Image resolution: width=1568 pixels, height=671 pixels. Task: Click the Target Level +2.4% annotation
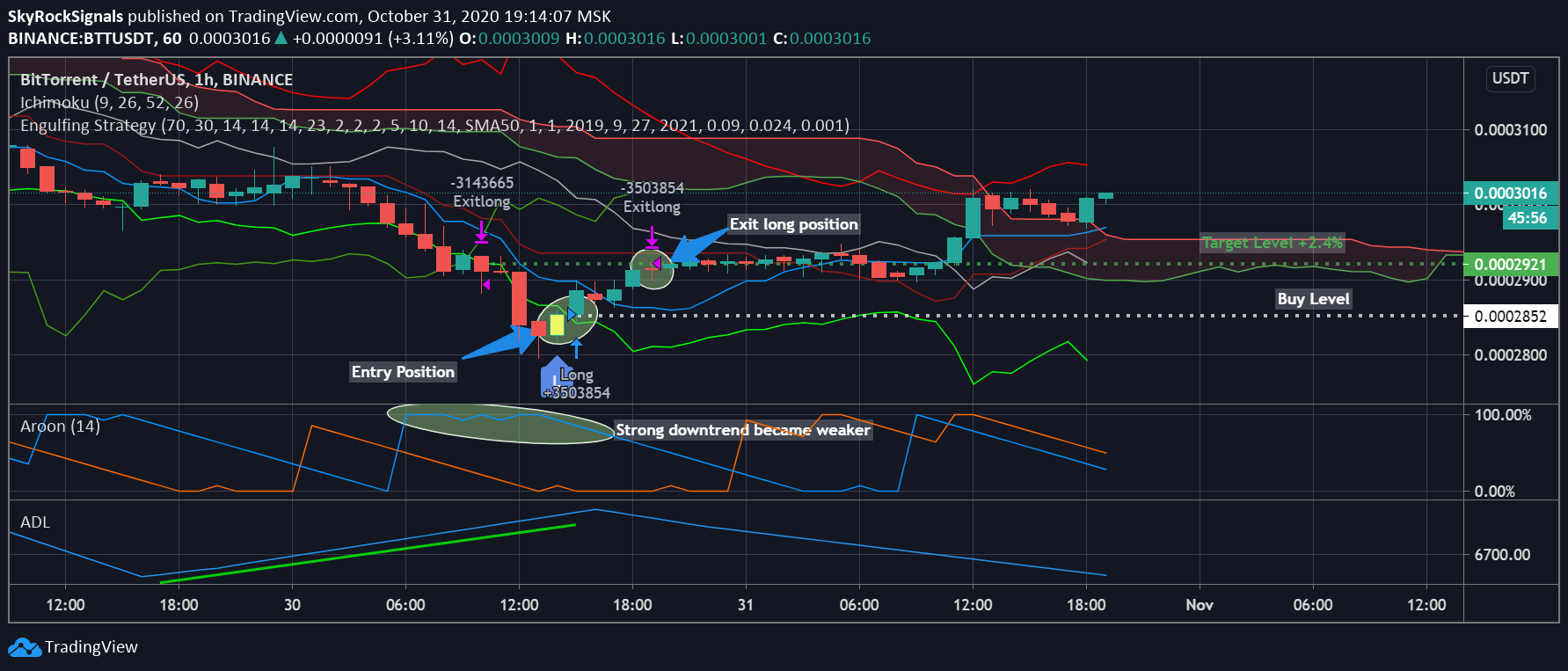tap(1273, 243)
